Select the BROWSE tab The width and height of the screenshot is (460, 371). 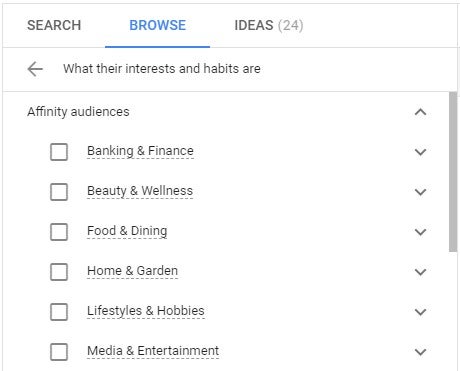point(157,25)
